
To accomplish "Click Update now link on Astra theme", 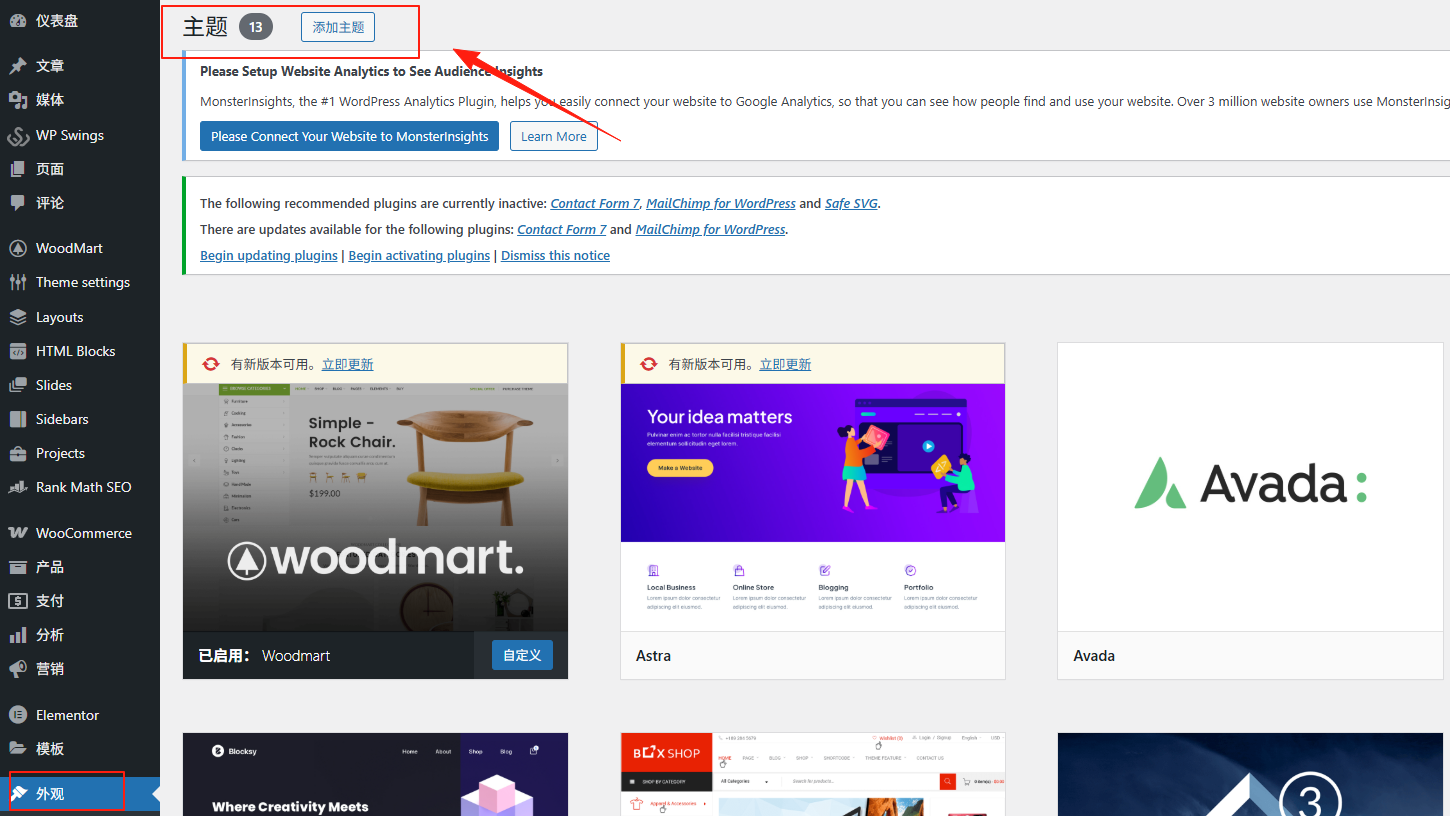I will point(785,364).
